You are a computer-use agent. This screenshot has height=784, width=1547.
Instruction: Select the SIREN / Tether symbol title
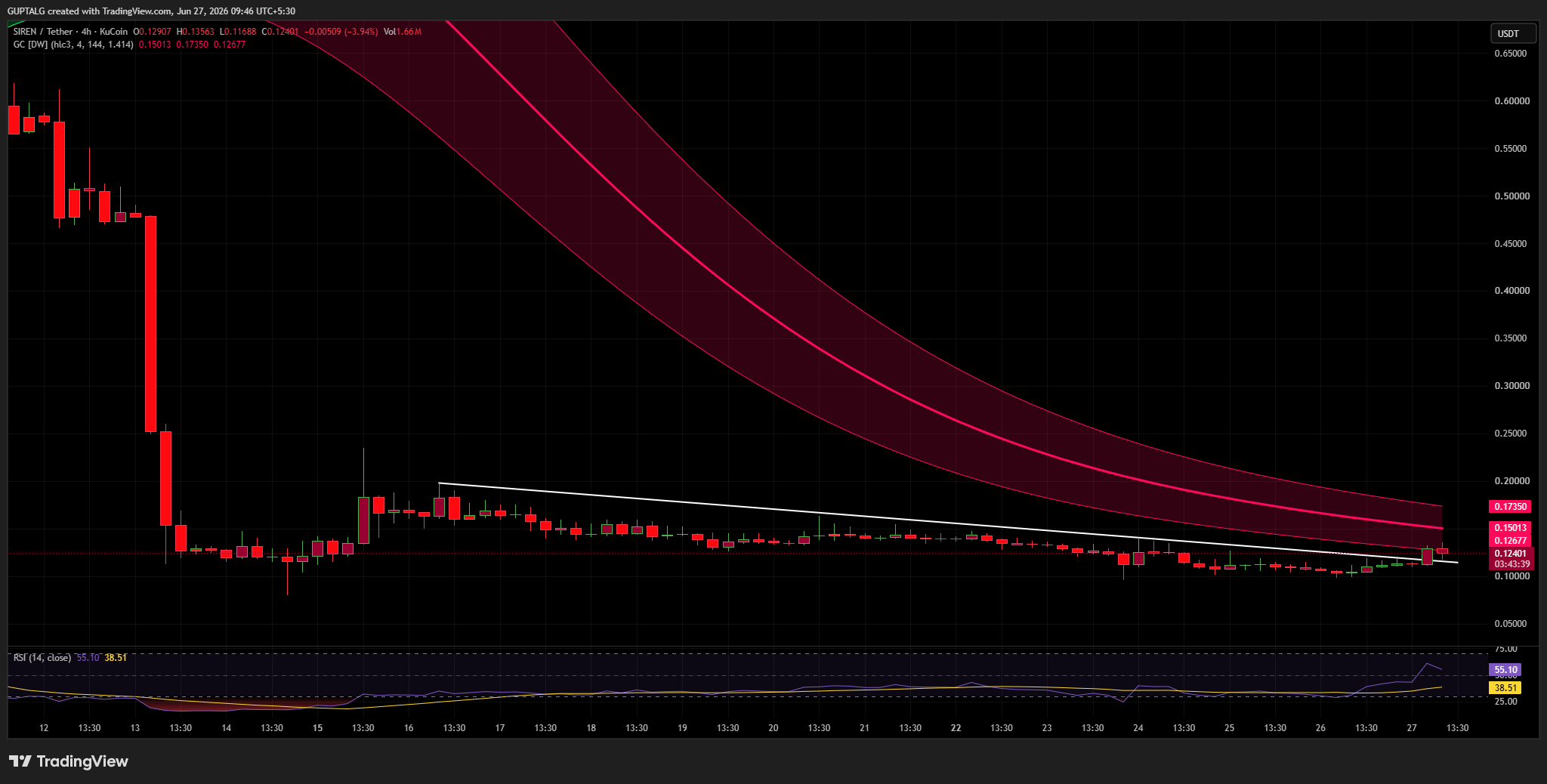coord(43,32)
